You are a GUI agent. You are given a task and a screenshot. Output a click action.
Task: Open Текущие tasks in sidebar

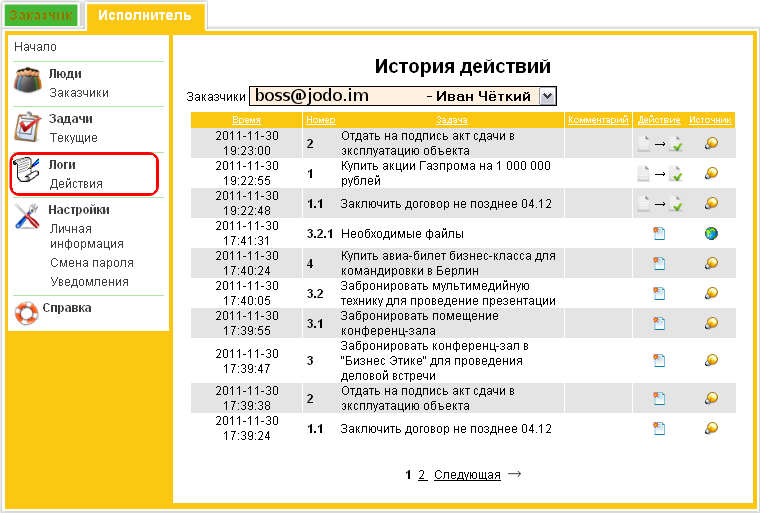[73, 138]
